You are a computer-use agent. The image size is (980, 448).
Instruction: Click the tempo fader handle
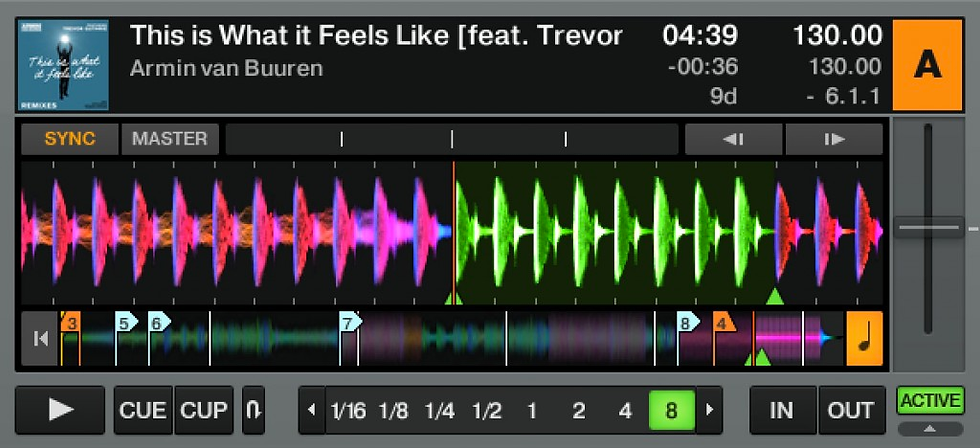pyautogui.click(x=928, y=227)
